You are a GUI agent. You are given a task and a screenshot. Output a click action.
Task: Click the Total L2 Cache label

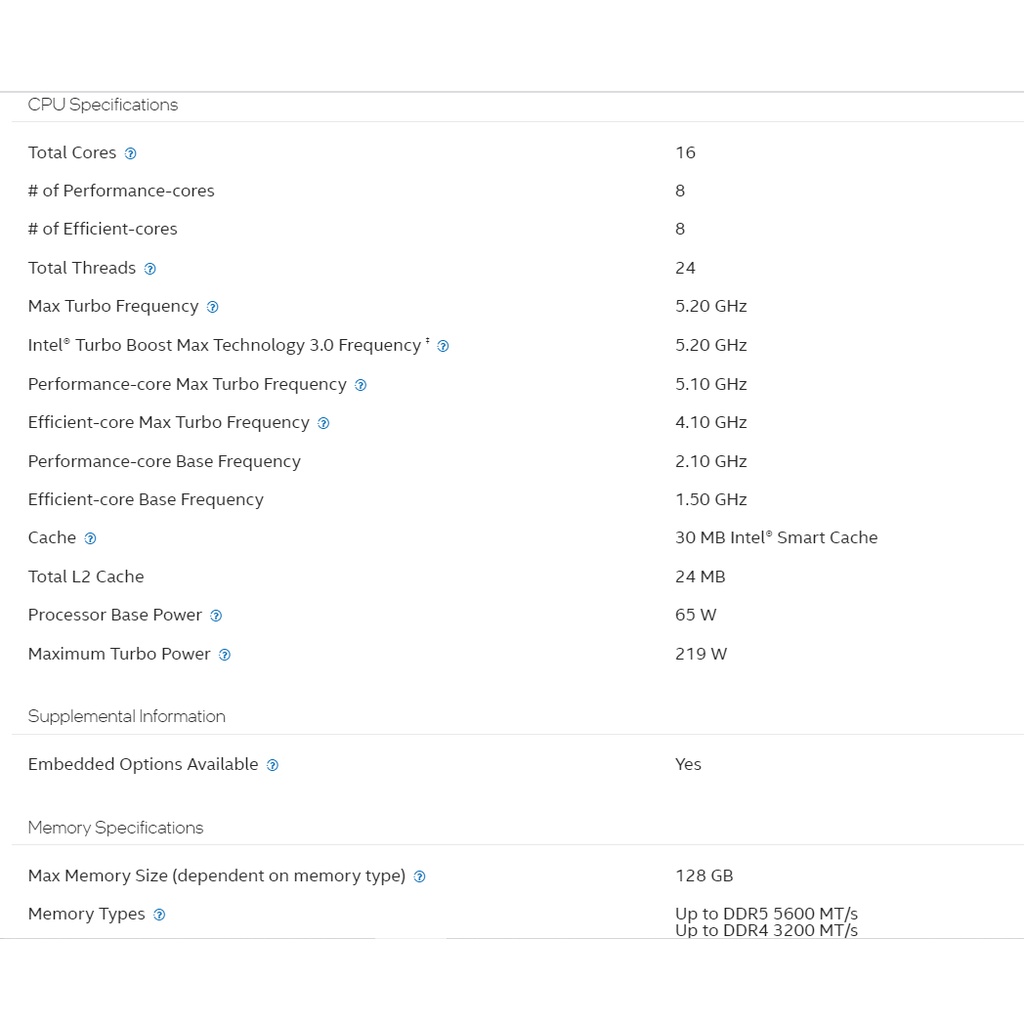click(x=86, y=577)
